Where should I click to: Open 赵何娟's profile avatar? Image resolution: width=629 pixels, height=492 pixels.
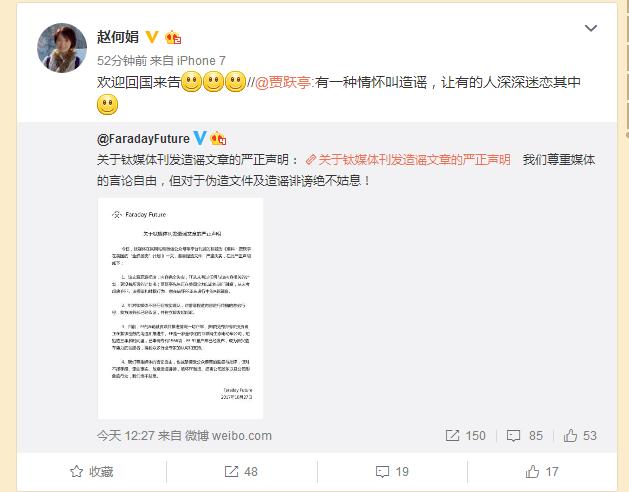coord(62,48)
